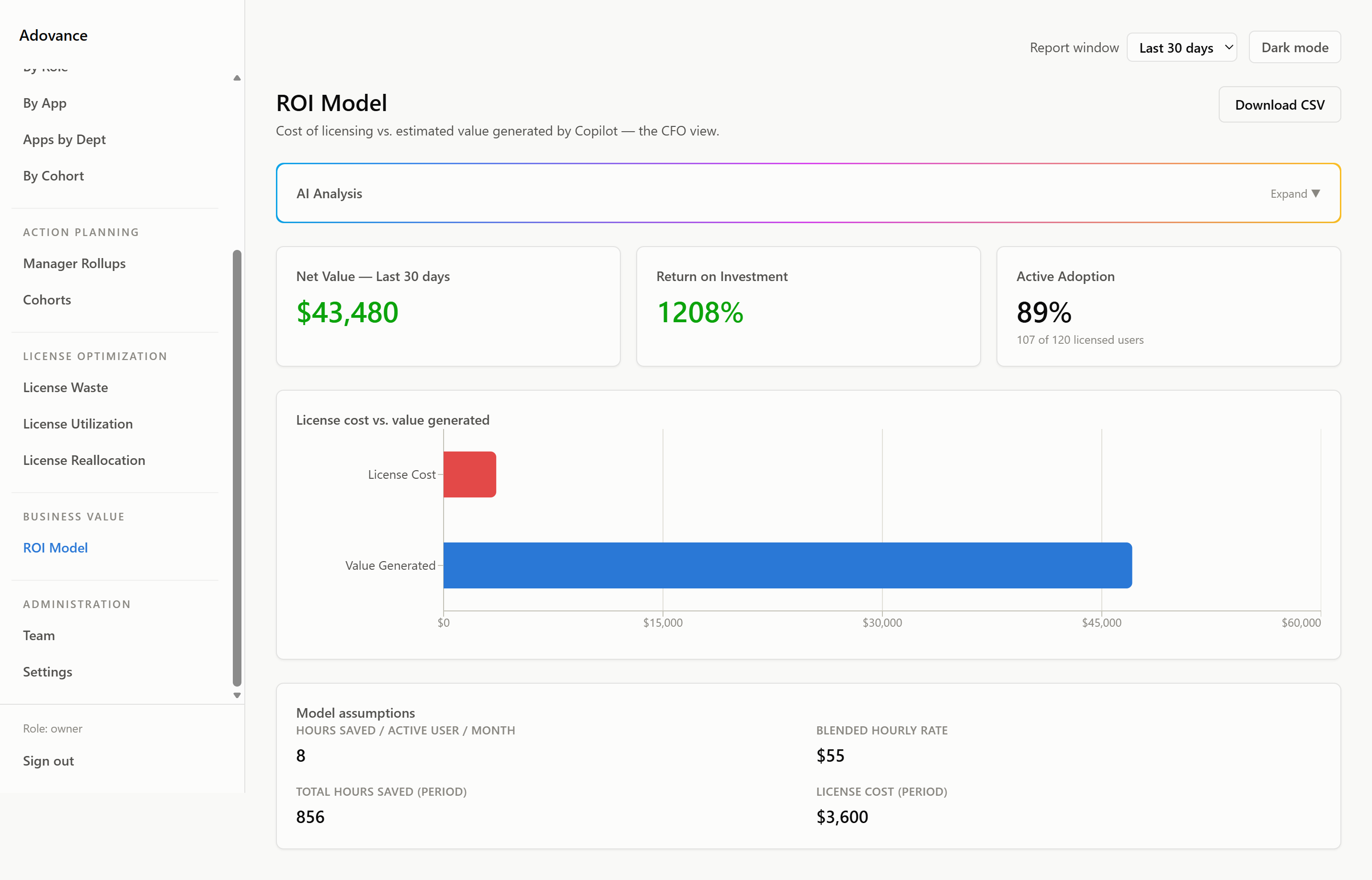Screen dimensions: 1372x880
Task: Click the $43,480 net value figure
Action: click(x=347, y=313)
